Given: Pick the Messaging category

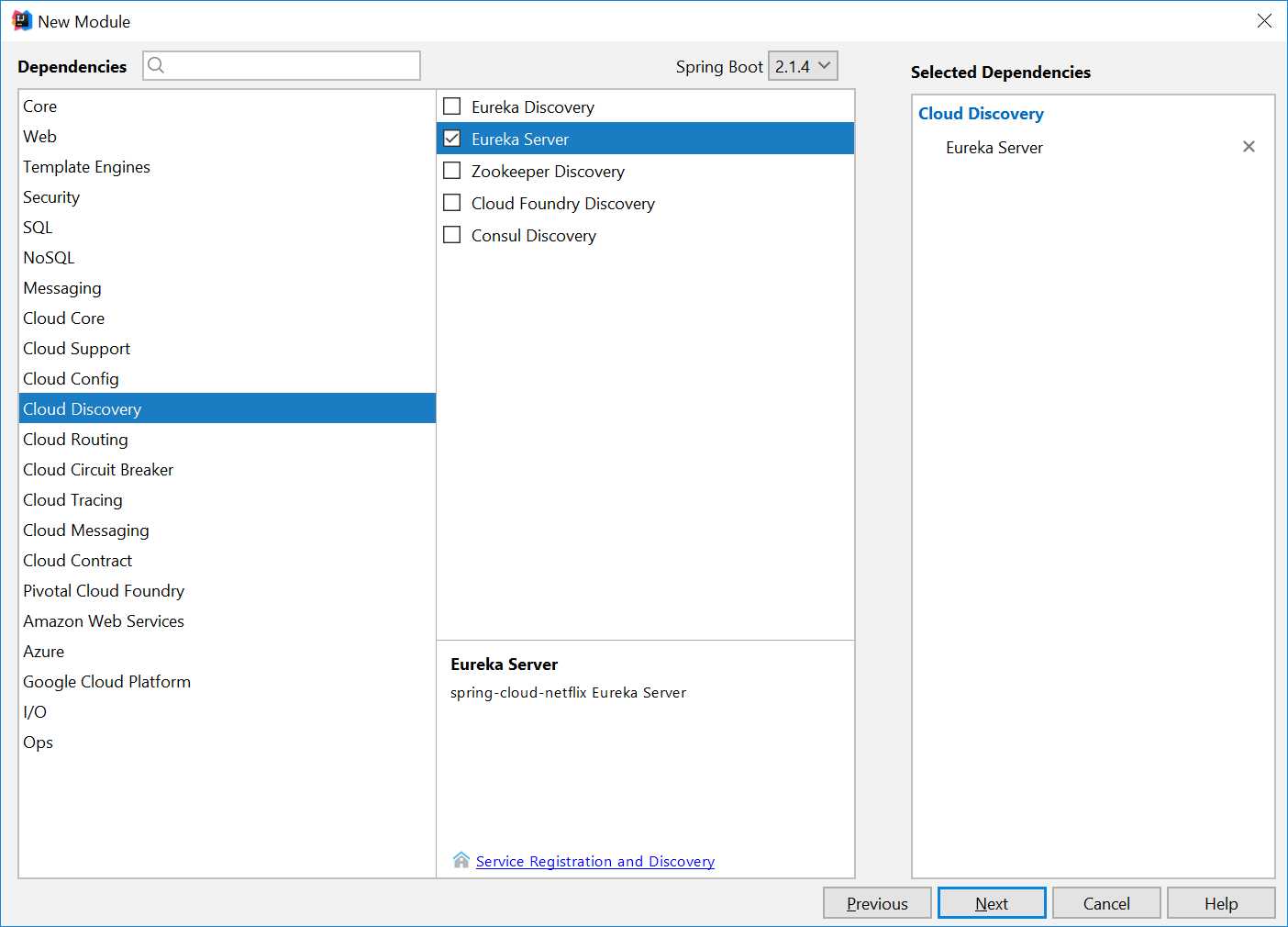Looking at the screenshot, I should click(228, 288).
